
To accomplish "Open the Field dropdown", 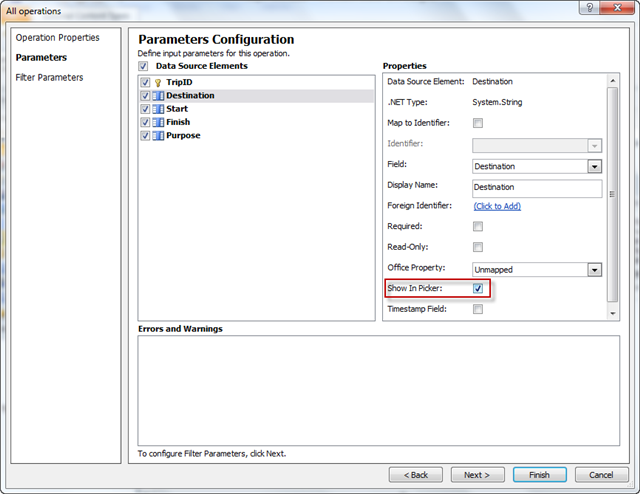I will [594, 167].
